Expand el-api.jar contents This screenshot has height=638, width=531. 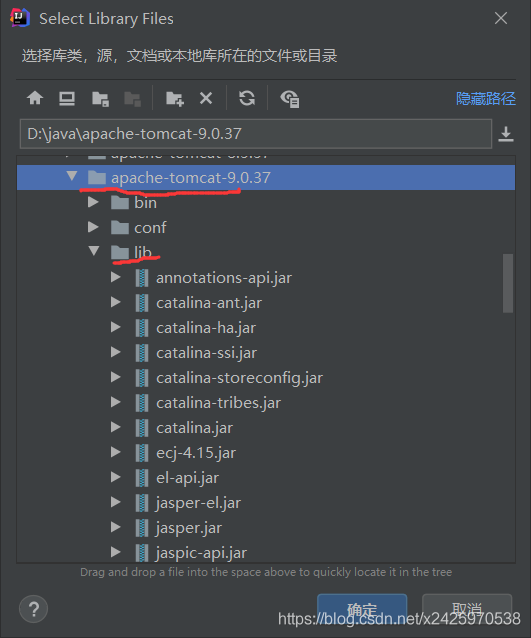(116, 477)
